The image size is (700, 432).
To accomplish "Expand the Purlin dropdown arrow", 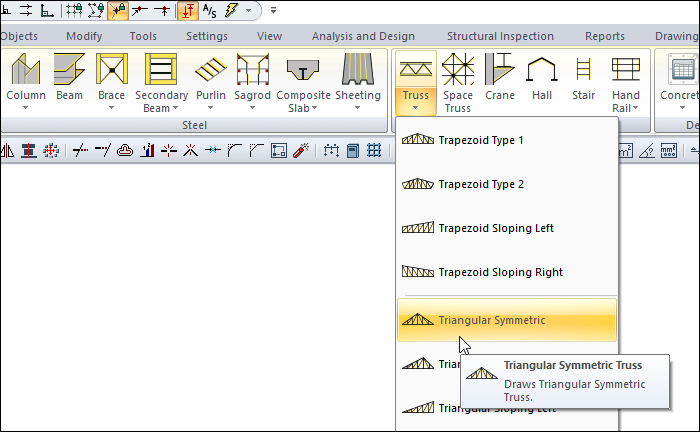I will click(x=210, y=108).
